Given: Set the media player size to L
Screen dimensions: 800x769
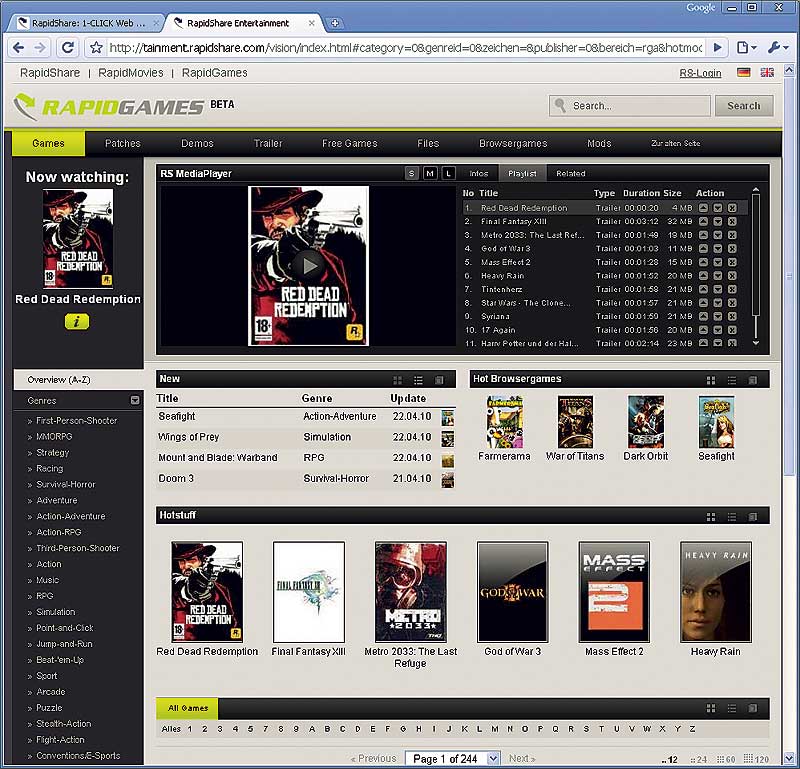Looking at the screenshot, I should [448, 173].
